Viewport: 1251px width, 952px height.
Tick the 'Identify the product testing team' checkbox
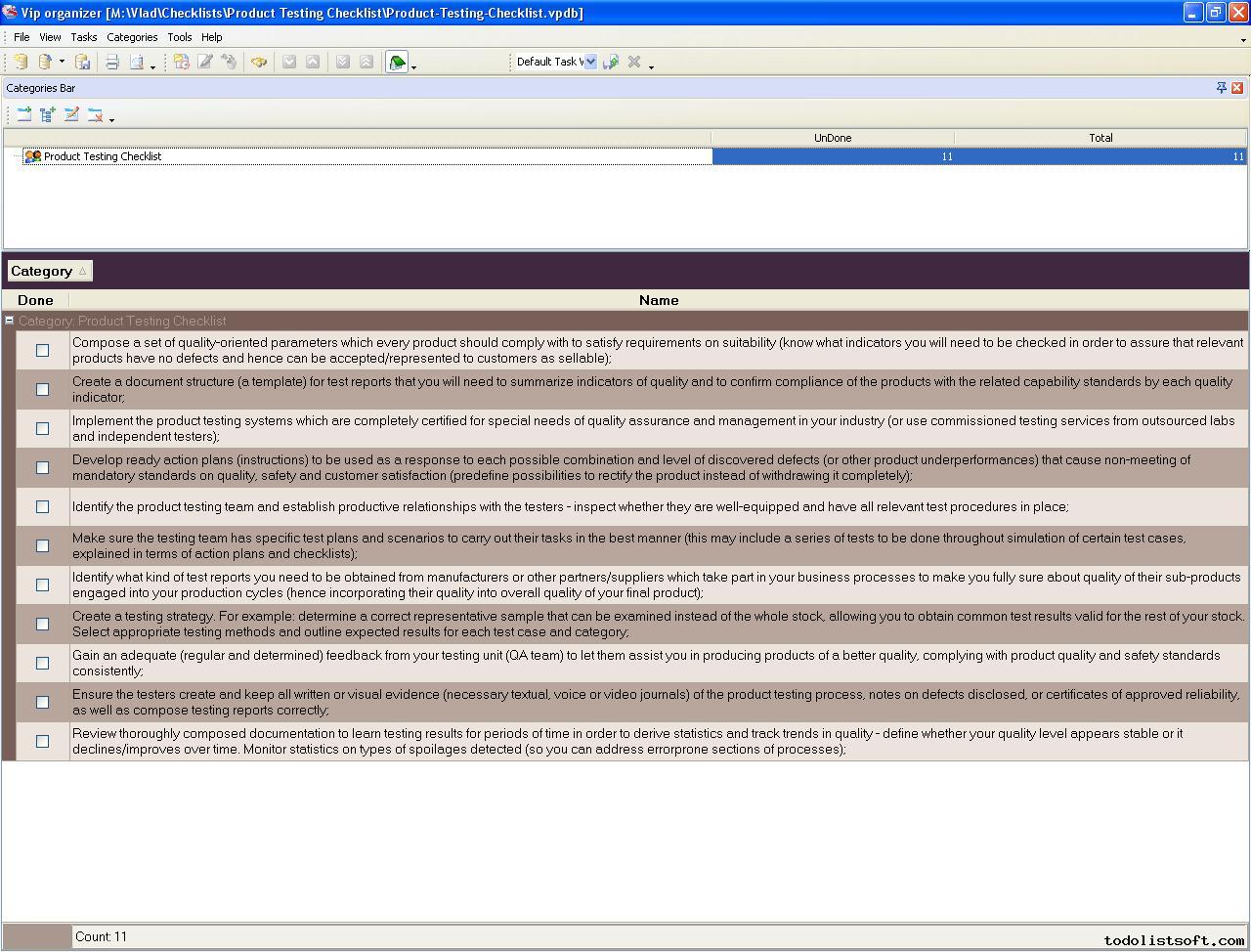[x=42, y=506]
